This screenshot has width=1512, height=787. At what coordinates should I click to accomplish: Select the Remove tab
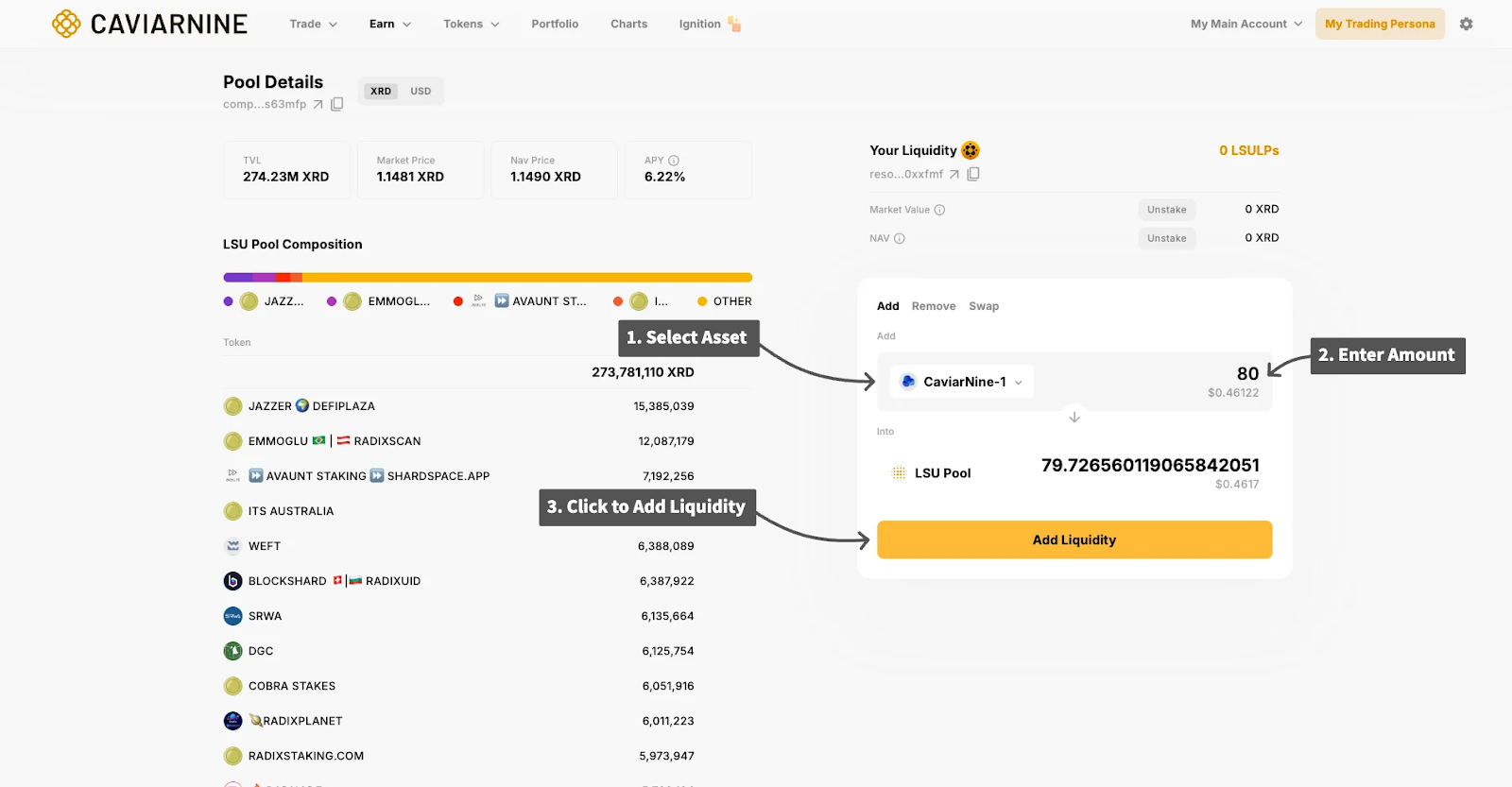[934, 306]
